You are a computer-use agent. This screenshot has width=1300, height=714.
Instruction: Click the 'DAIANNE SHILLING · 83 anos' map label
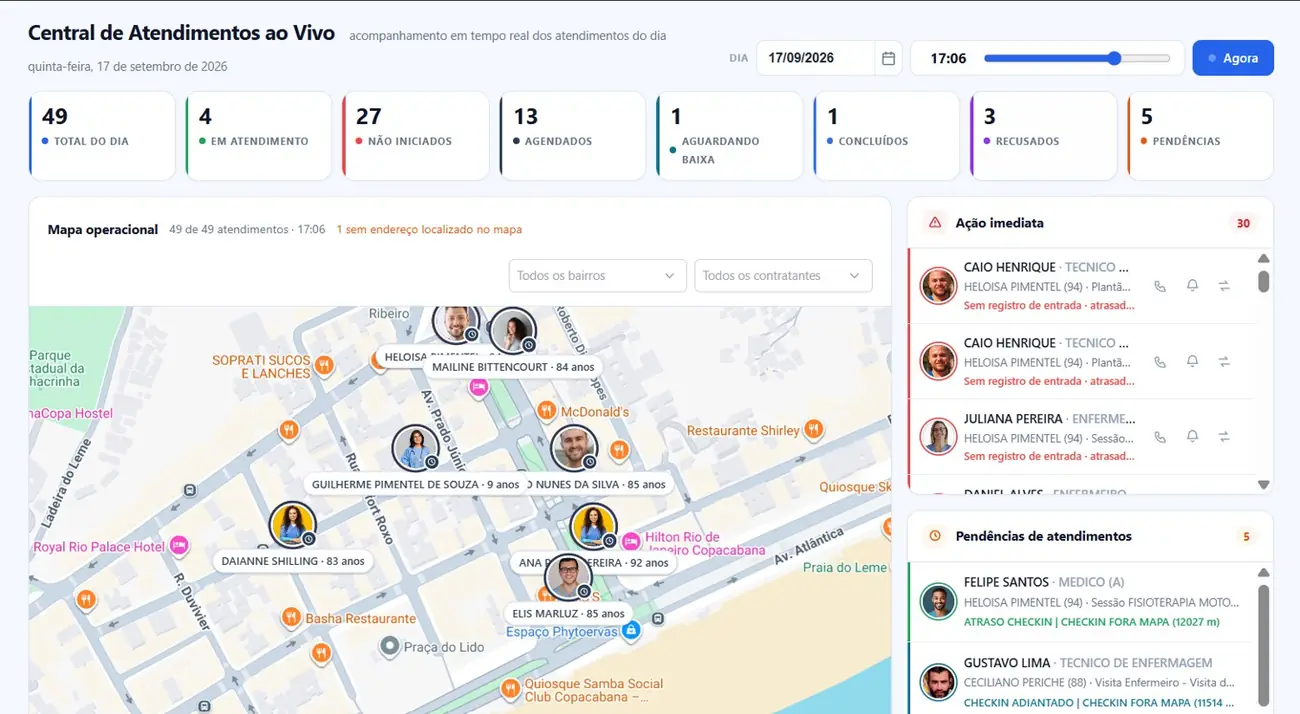tap(293, 561)
